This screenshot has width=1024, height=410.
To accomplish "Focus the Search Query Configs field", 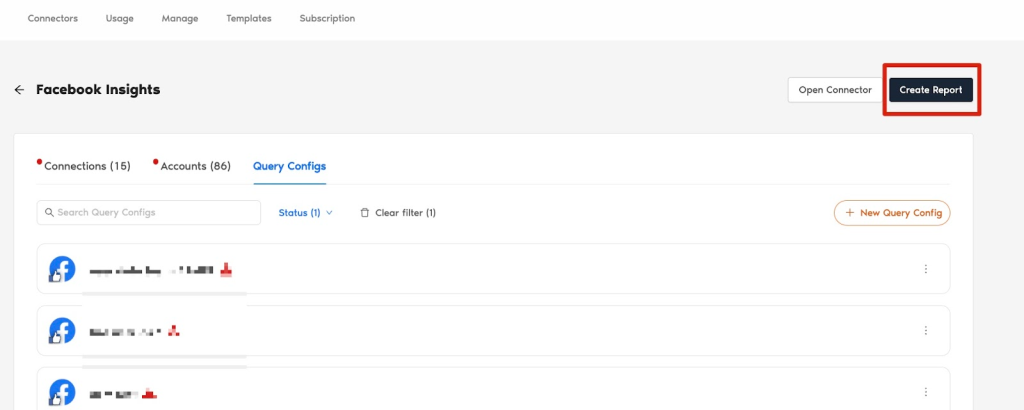I will pyautogui.click(x=149, y=213).
